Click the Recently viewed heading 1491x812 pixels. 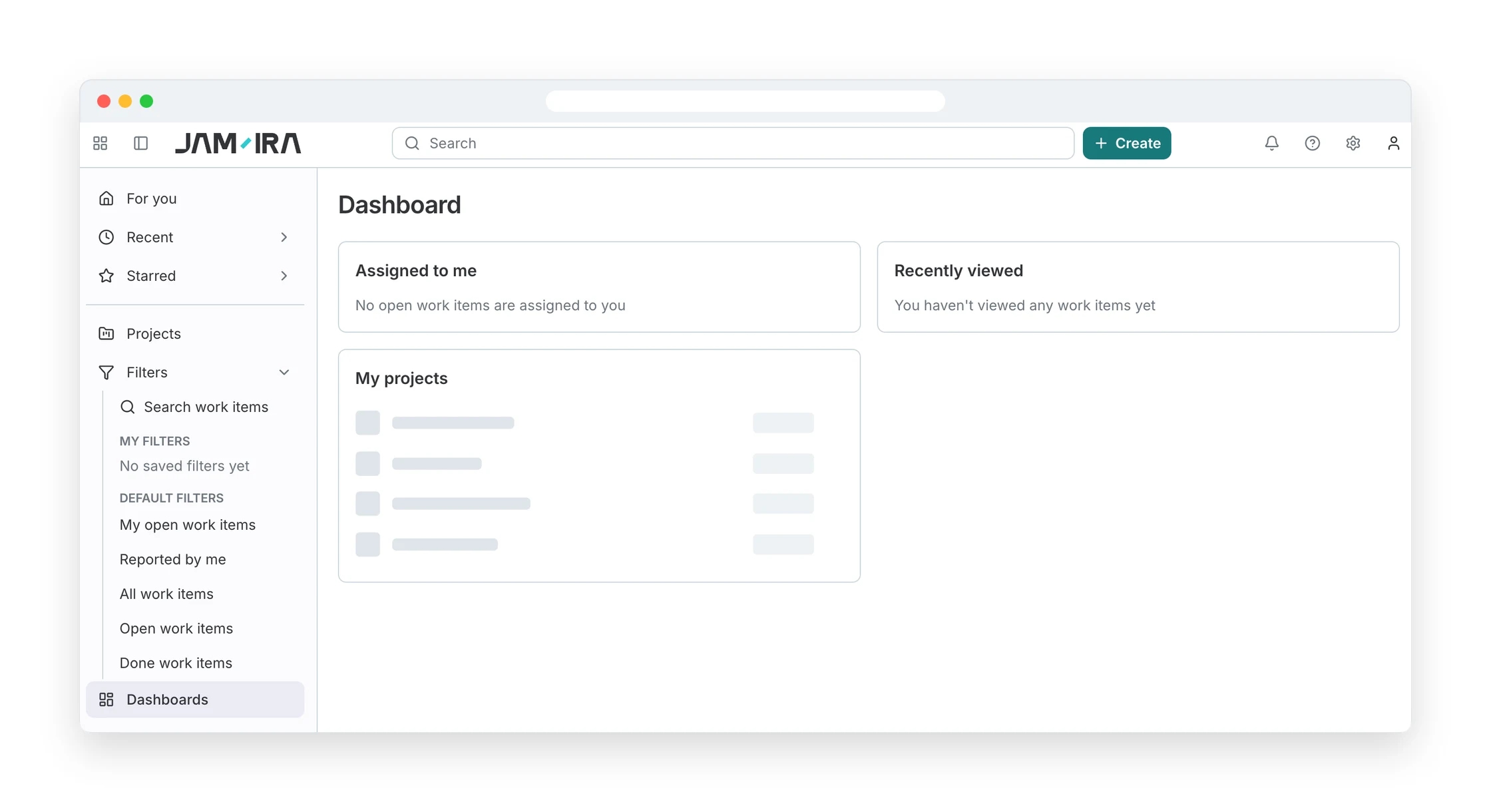pyautogui.click(x=958, y=271)
